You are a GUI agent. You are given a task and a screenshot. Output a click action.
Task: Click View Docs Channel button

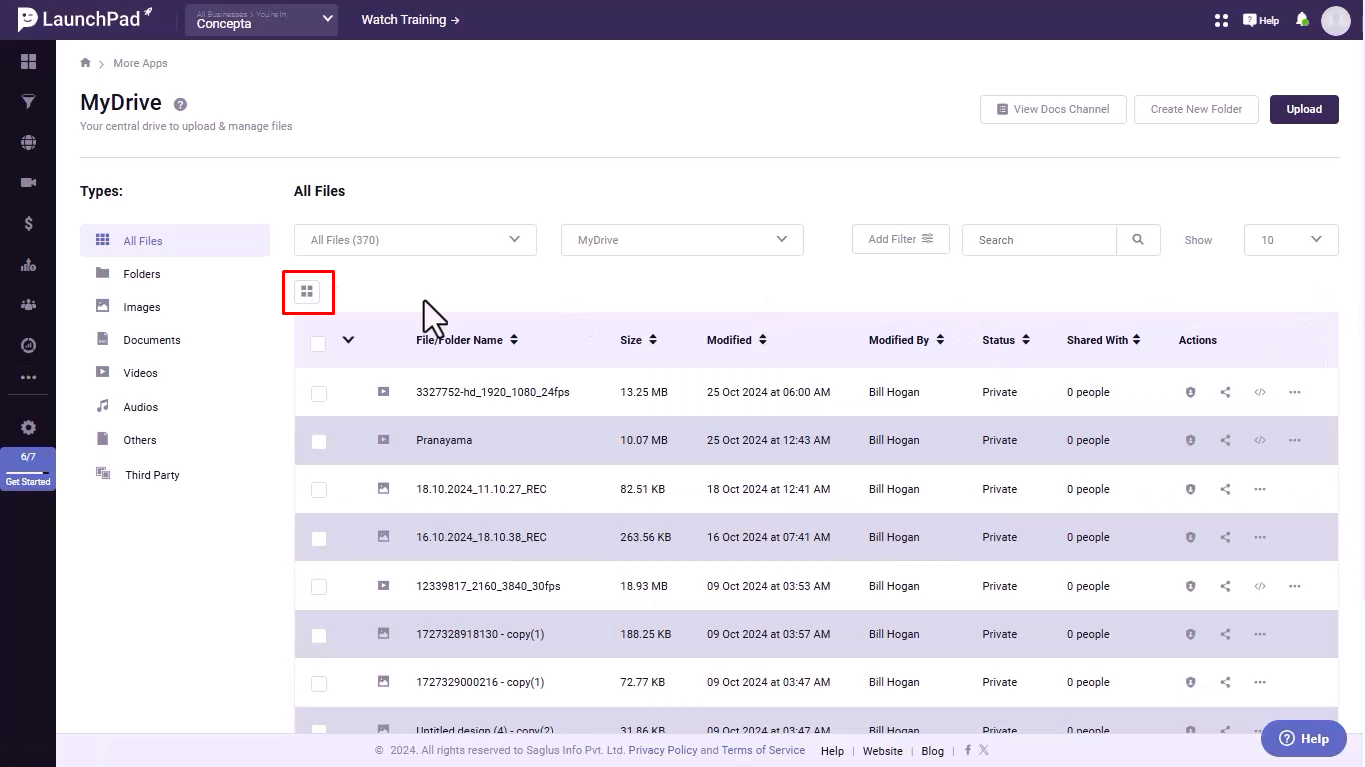coord(1053,109)
